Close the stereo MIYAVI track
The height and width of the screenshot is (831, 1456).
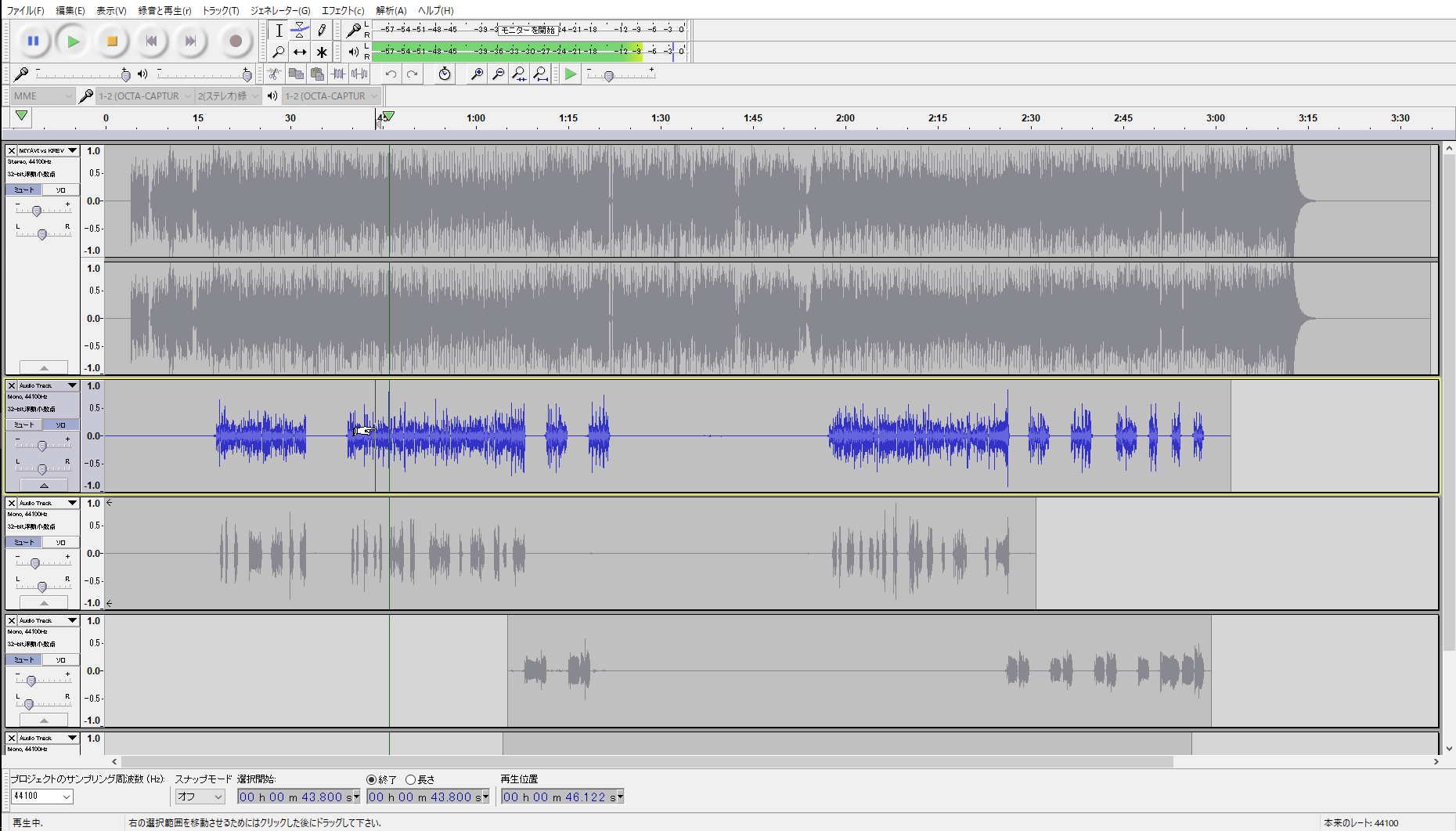(11, 150)
